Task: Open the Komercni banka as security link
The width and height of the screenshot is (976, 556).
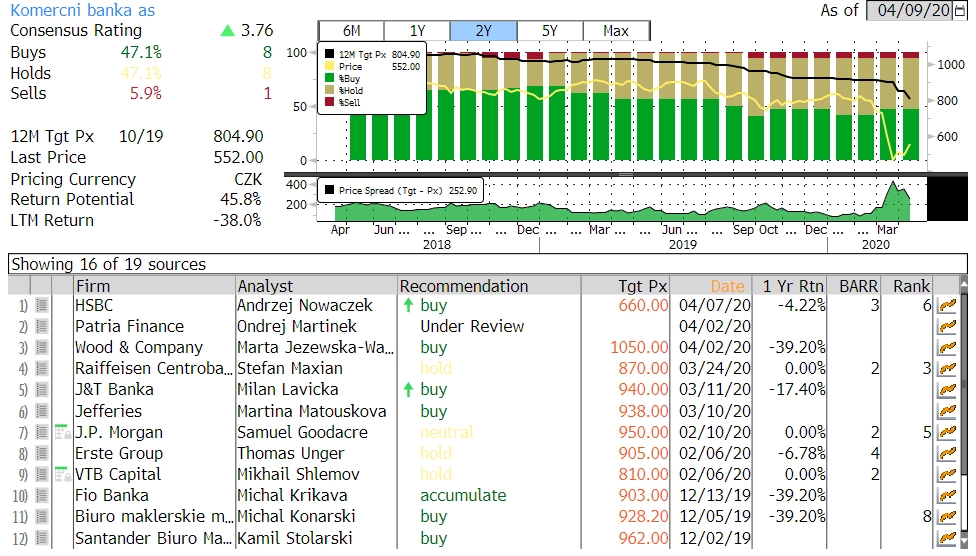Action: tap(83, 11)
